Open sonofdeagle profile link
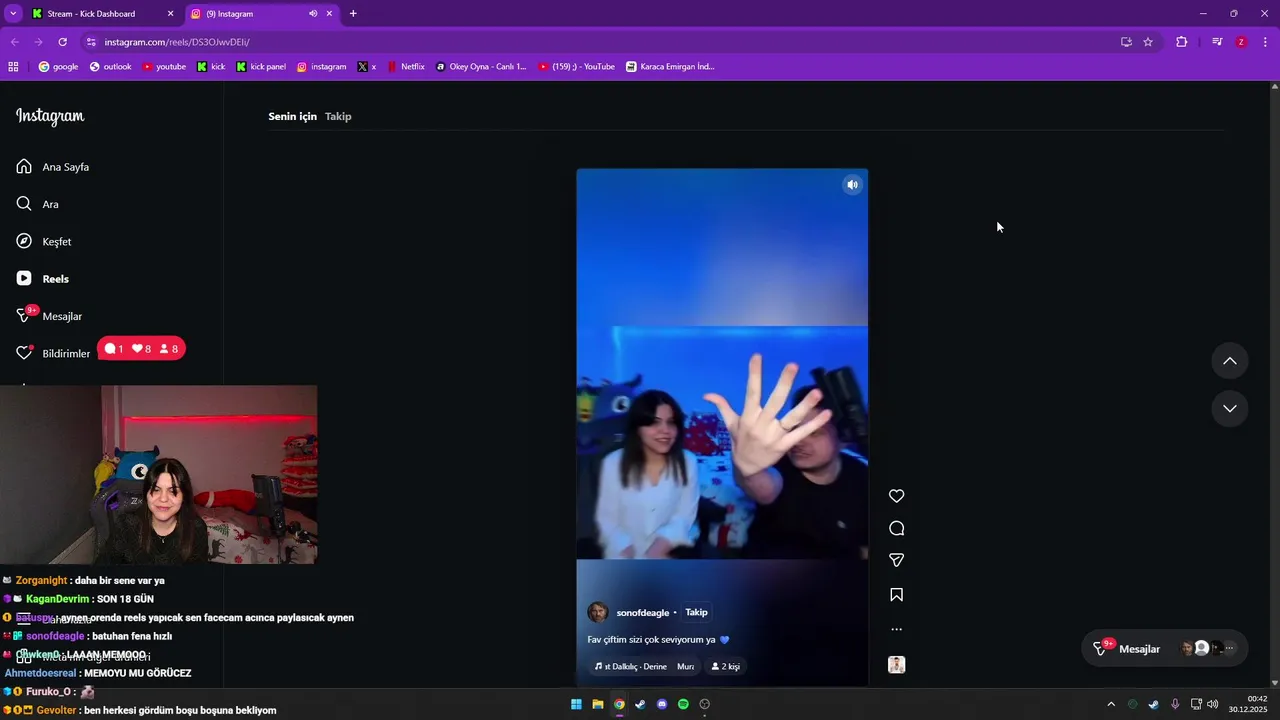 [x=643, y=612]
